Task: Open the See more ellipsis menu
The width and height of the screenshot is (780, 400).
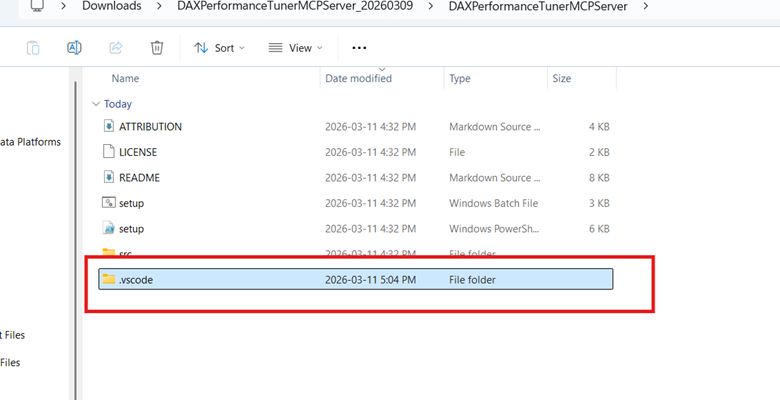Action: pyautogui.click(x=360, y=47)
